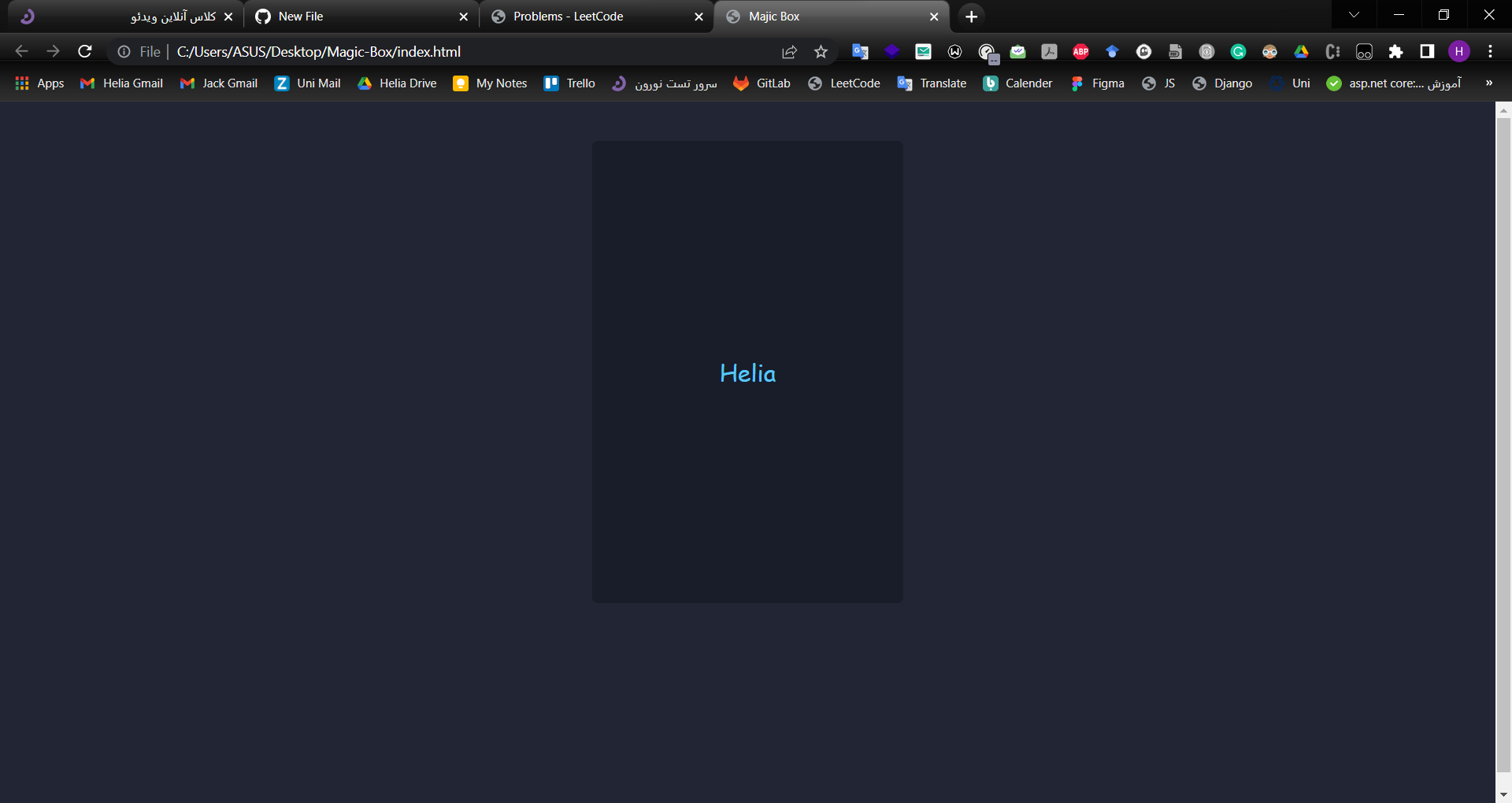Open the My Notes bookmark
1512x803 pixels.
click(x=489, y=83)
